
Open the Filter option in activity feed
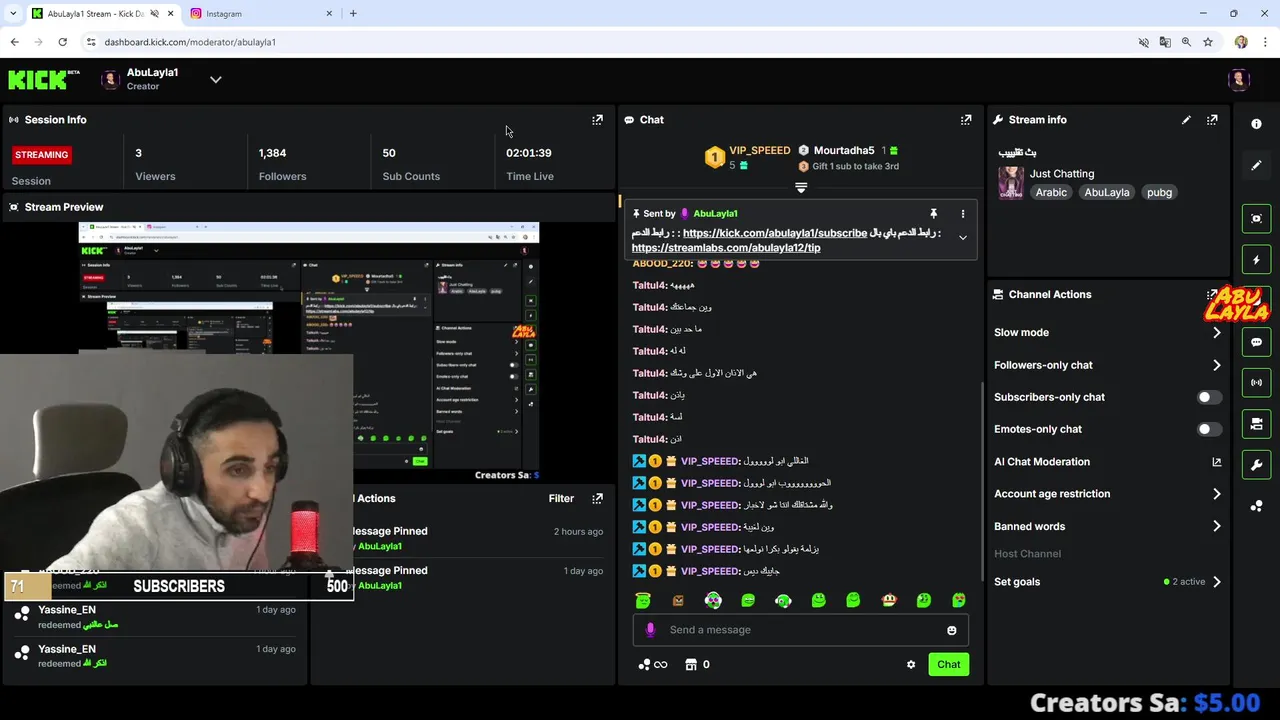click(561, 498)
